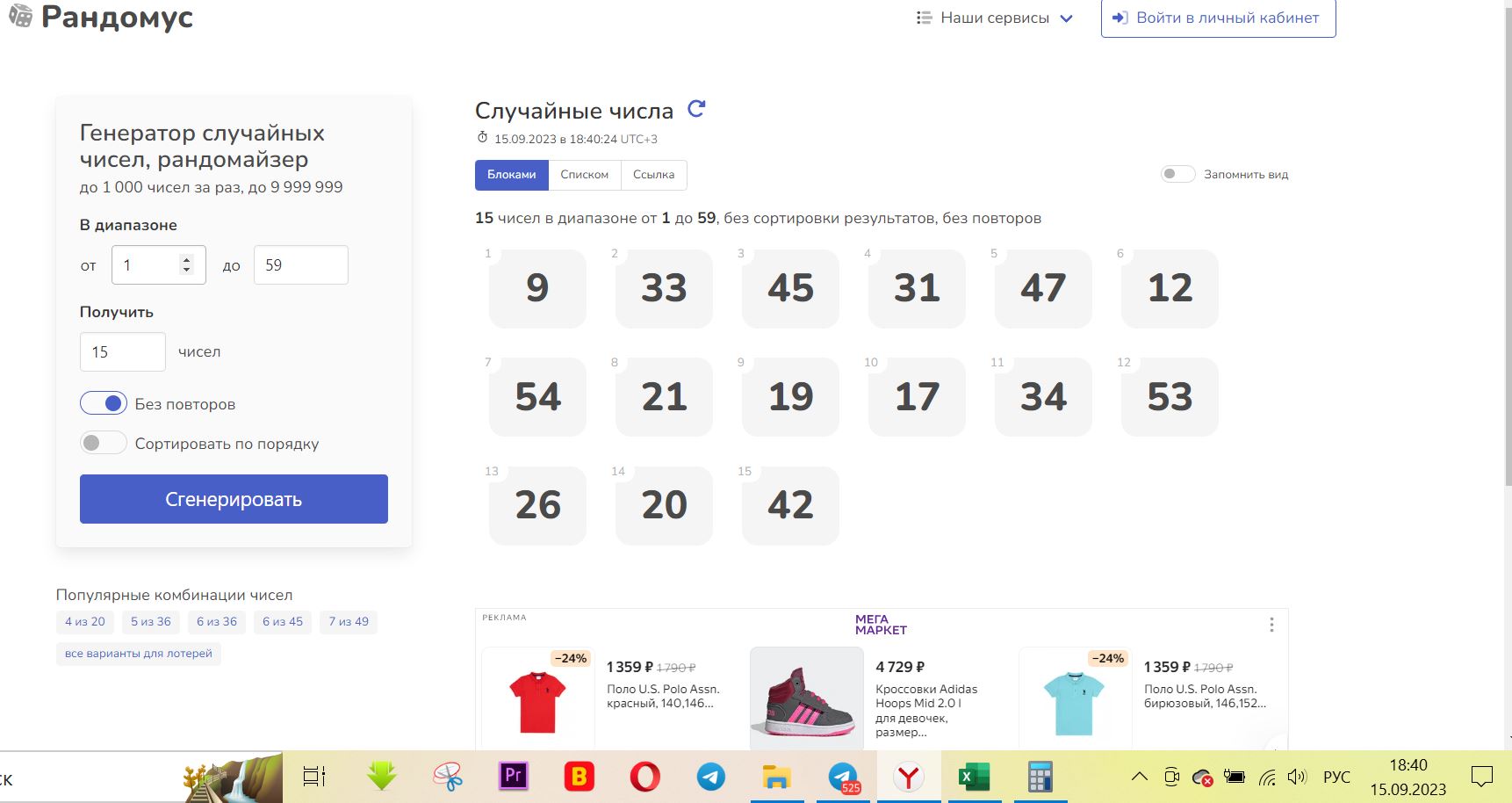Open the Adidas sneakers ad thumbnail

pyautogui.click(x=807, y=699)
